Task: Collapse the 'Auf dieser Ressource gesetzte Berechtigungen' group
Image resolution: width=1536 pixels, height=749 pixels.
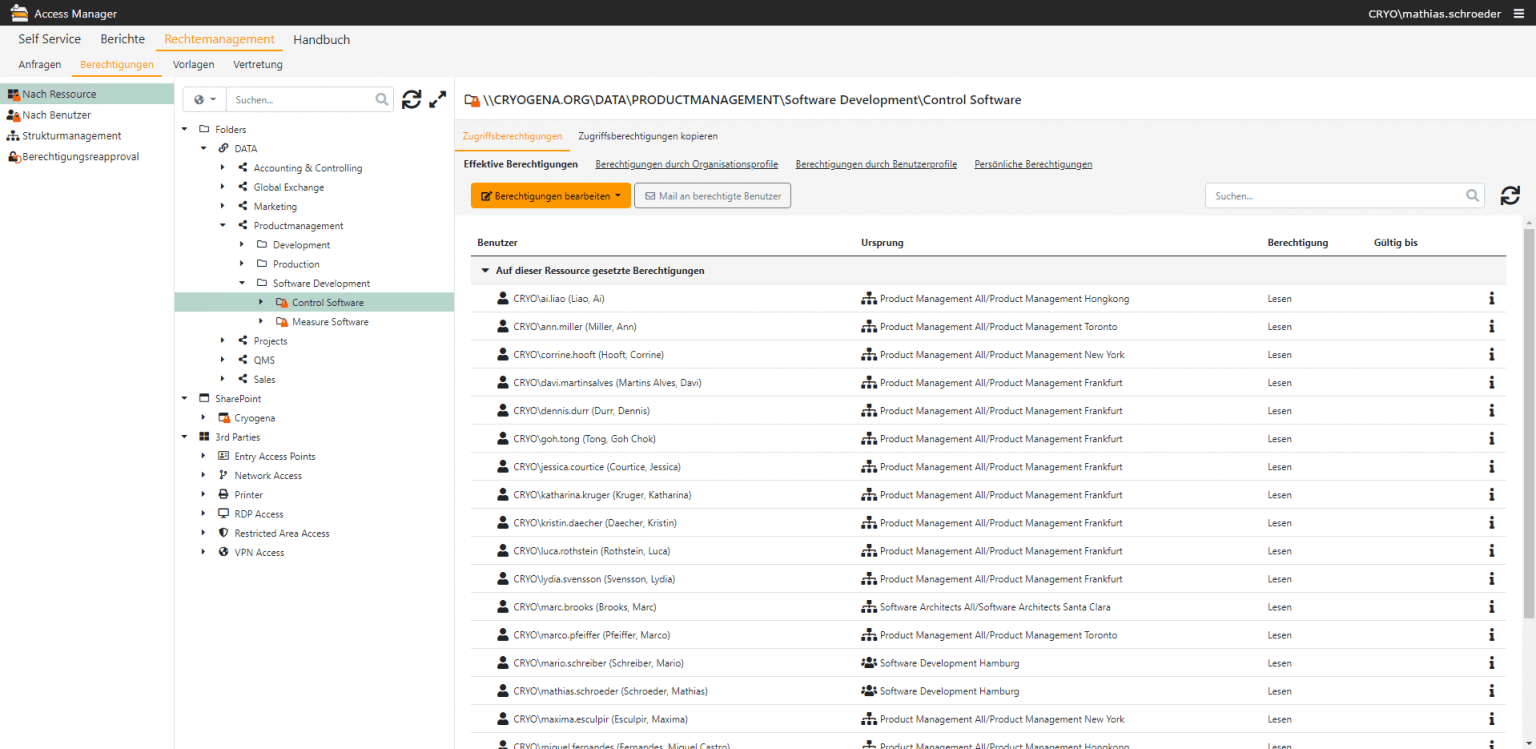Action: 485,270
